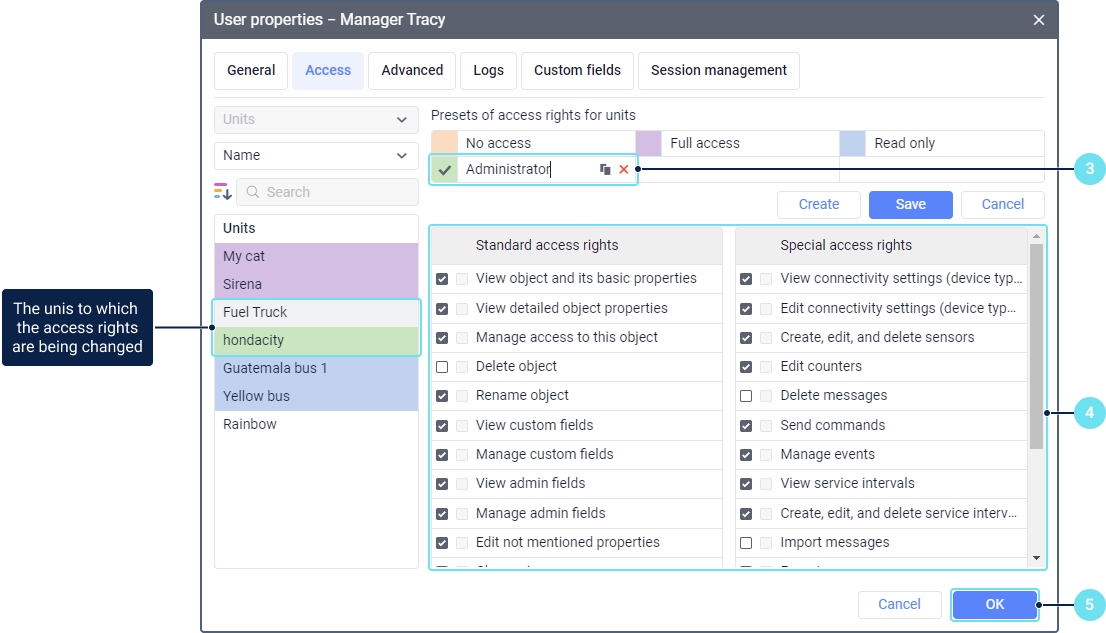This screenshot has width=1106, height=633.
Task: Check the Delete messages access right
Action: pyautogui.click(x=746, y=396)
